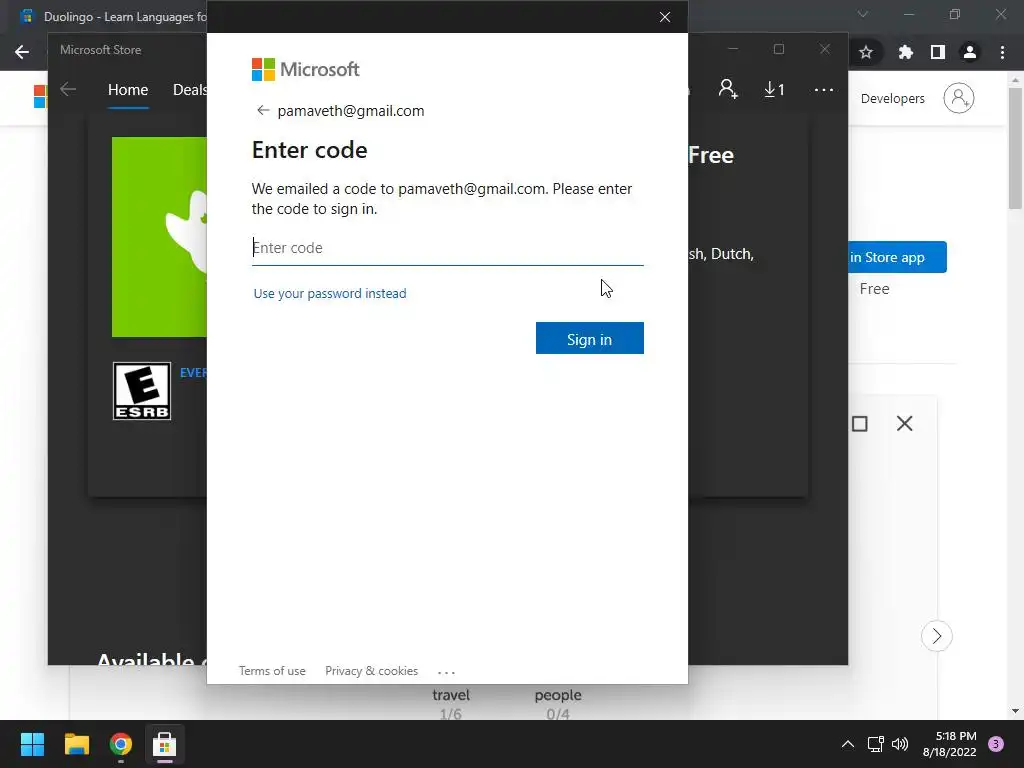Open File Explorer from taskbar
Screen dimensions: 1024x768
click(76, 744)
